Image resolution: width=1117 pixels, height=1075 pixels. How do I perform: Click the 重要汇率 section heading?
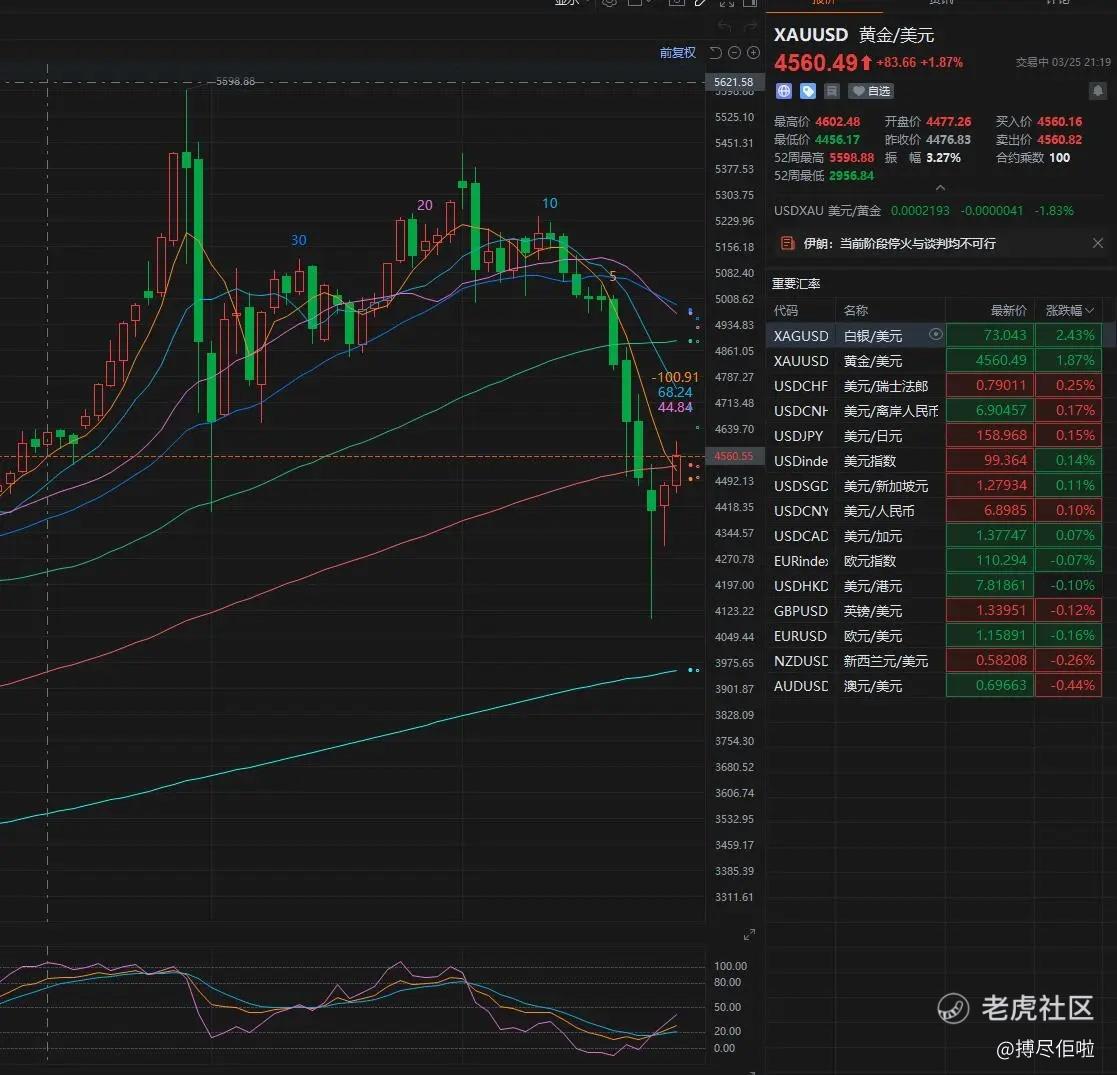coord(796,284)
